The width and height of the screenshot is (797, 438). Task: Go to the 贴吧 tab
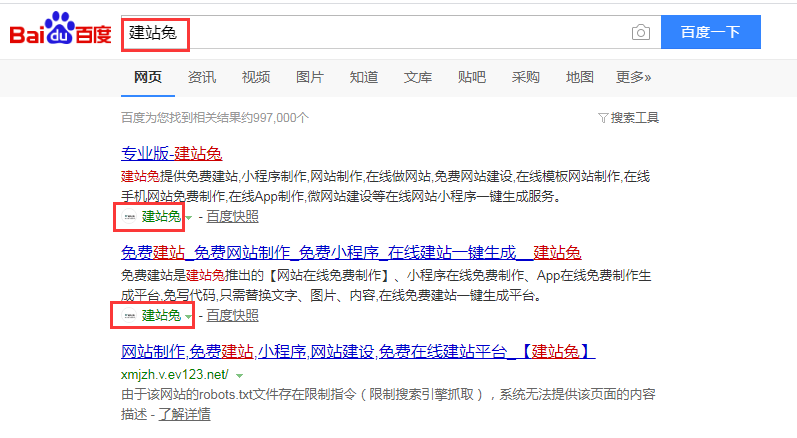click(x=472, y=77)
